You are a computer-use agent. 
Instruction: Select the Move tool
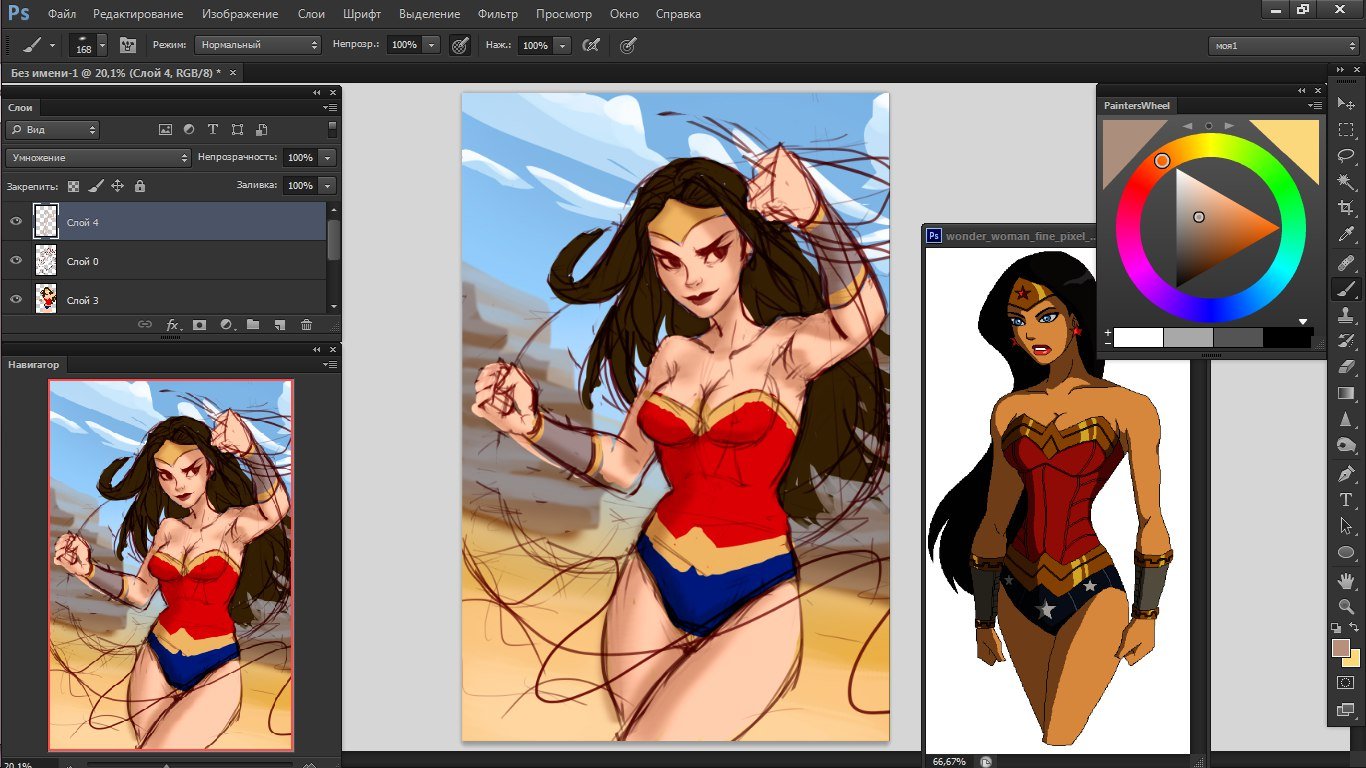click(1346, 104)
